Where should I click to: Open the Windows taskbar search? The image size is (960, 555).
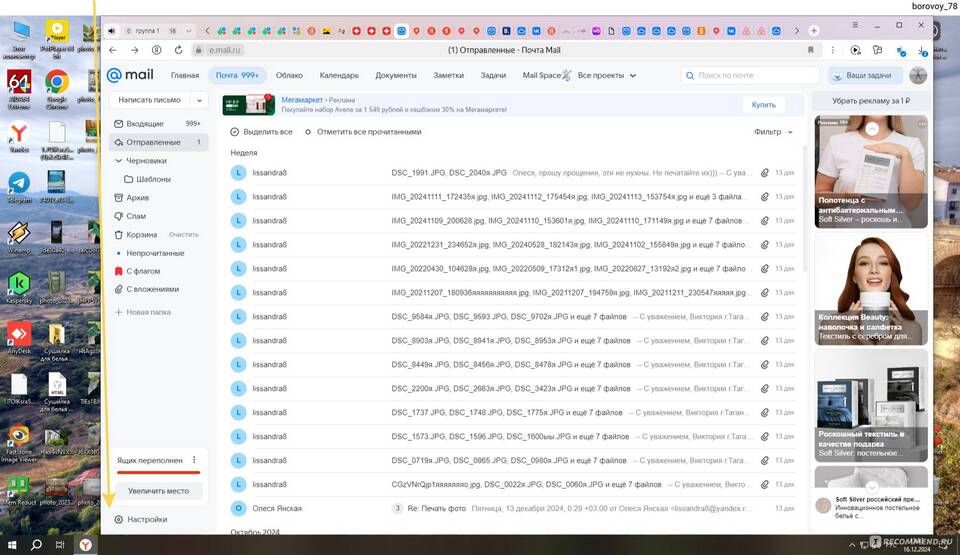click(36, 545)
